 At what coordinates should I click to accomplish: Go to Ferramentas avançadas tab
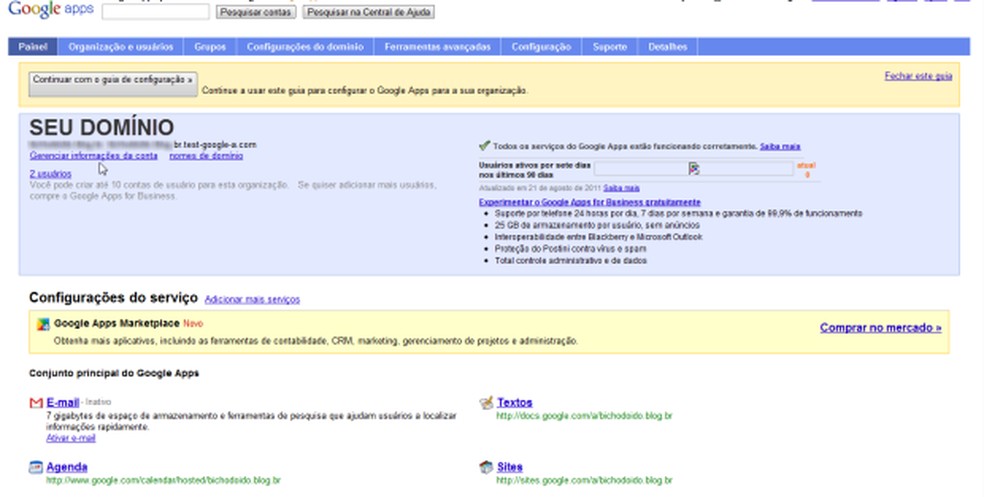click(x=437, y=46)
